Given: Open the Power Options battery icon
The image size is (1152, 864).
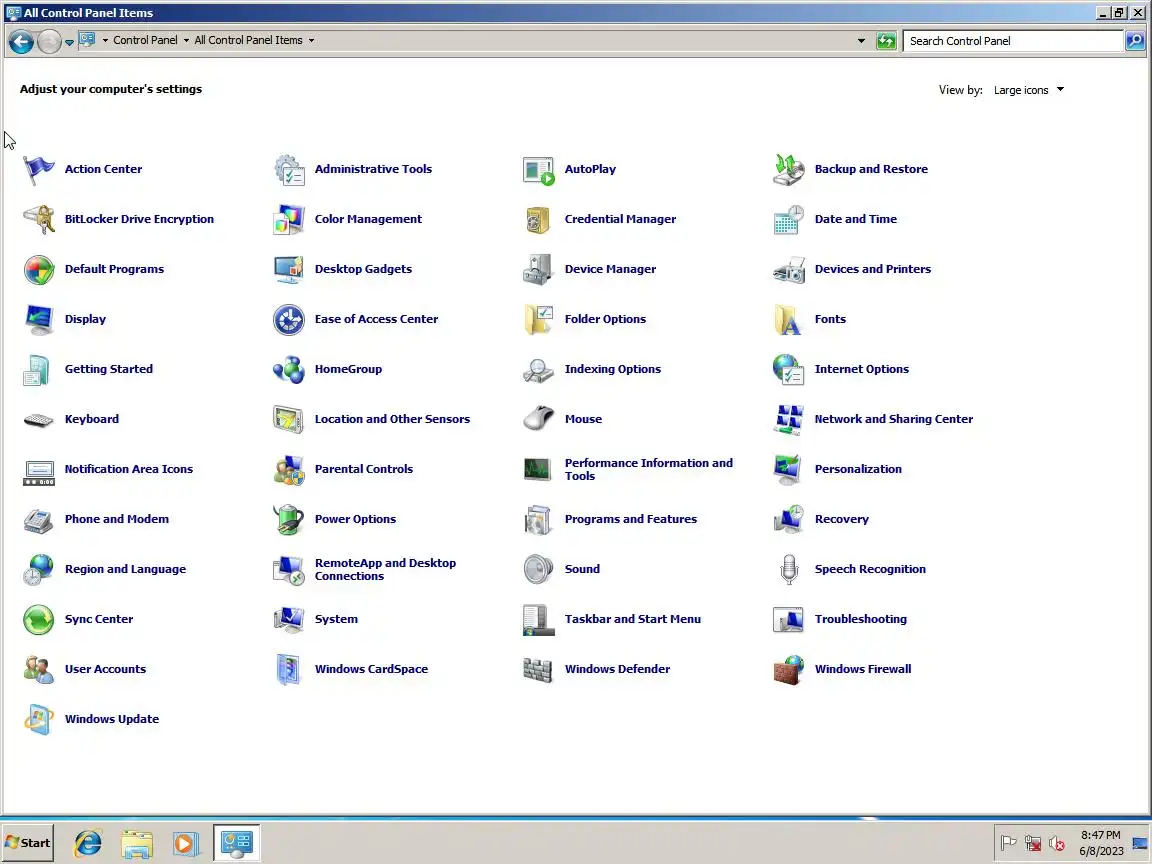Looking at the screenshot, I should click(x=289, y=519).
